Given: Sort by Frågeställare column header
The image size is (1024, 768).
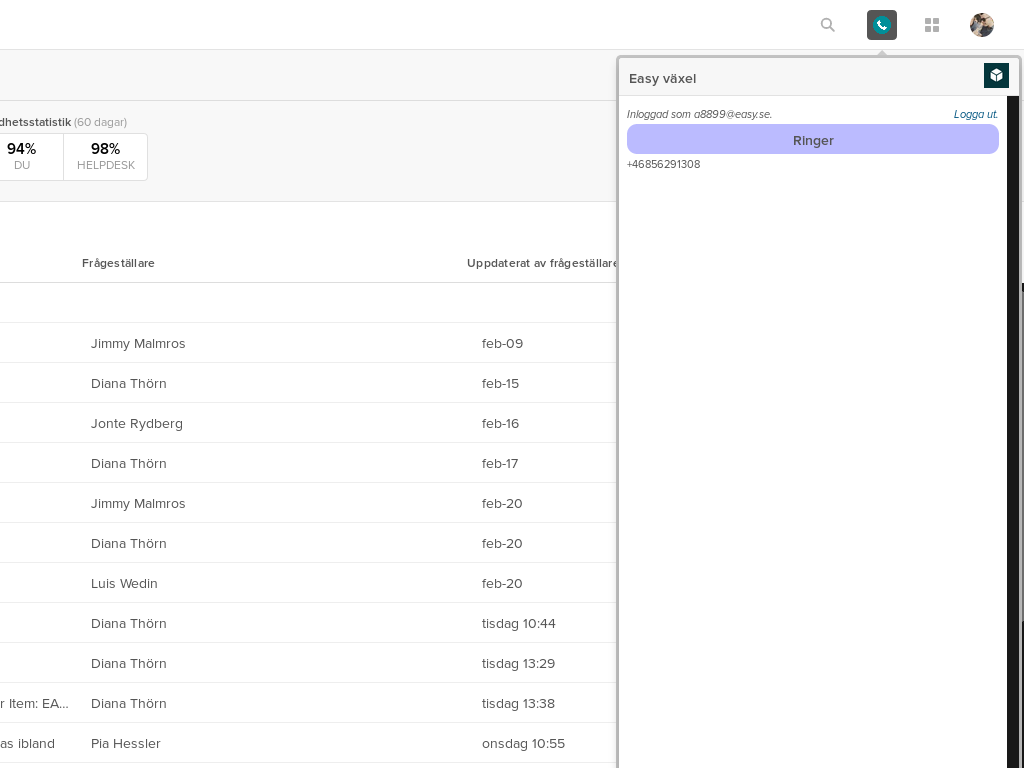Looking at the screenshot, I should point(118,263).
